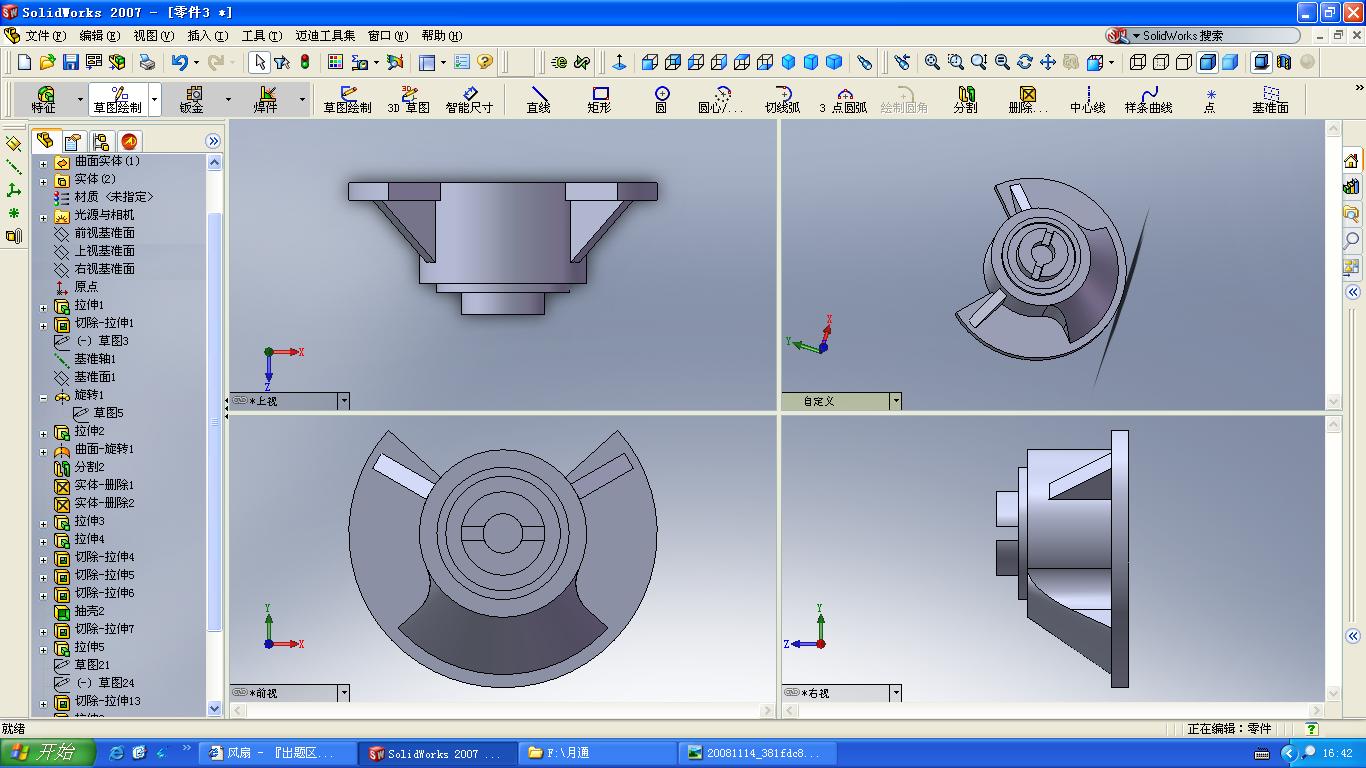
Task: Click the Zoom to Fit magnifier icon
Action: point(932,62)
